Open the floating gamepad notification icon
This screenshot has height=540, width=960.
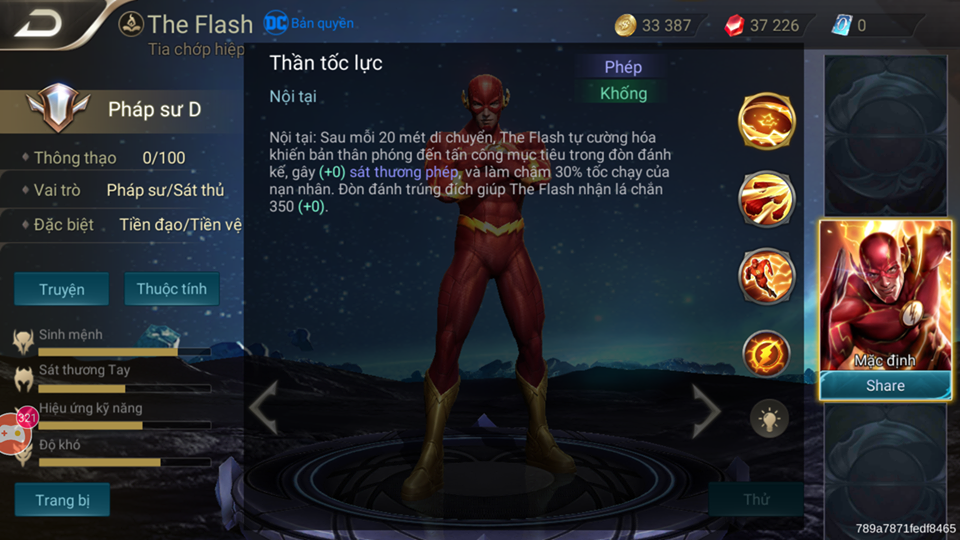click(x=15, y=431)
